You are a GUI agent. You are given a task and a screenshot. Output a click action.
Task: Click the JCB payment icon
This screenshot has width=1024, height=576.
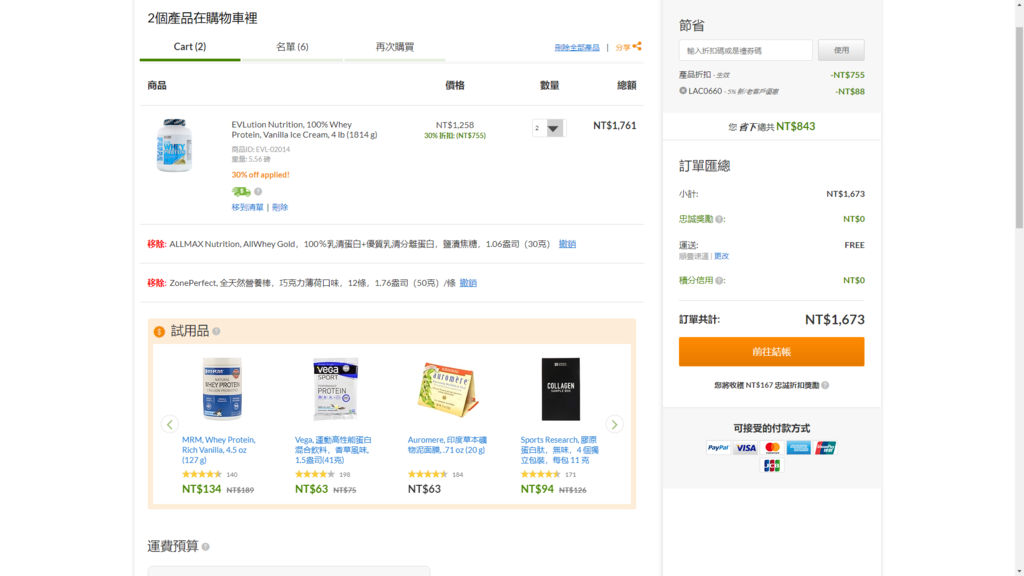(772, 466)
